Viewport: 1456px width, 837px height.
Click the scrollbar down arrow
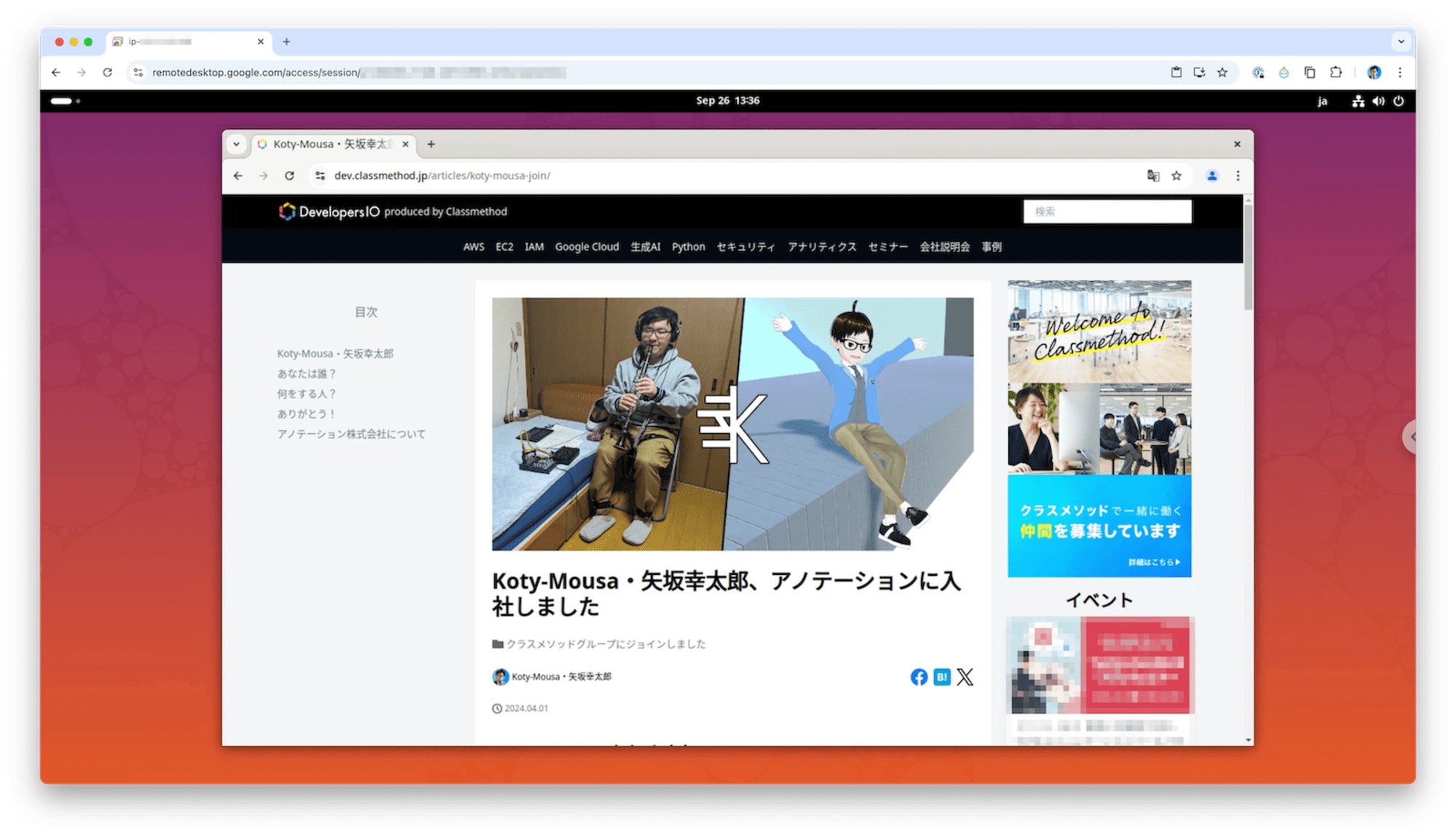click(1249, 740)
